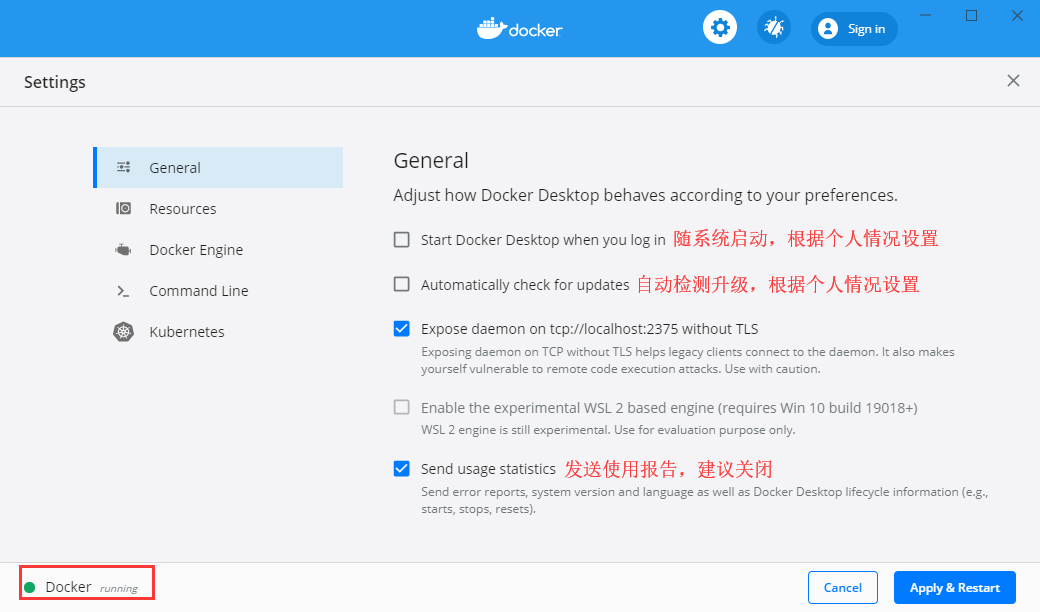Click 'Send error reports, system version' description
Image resolution: width=1040 pixels, height=612 pixels.
click(704, 501)
